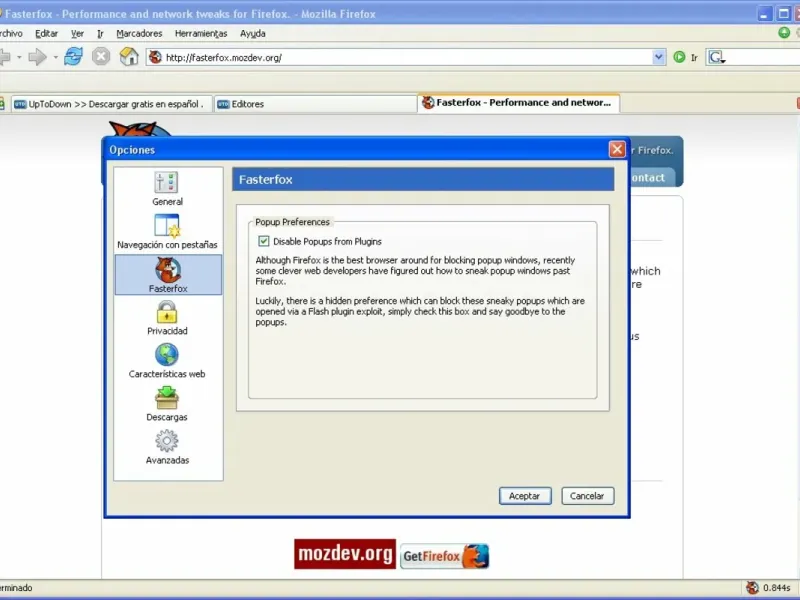
Task: Open the Marcadores menu
Action: [139, 34]
